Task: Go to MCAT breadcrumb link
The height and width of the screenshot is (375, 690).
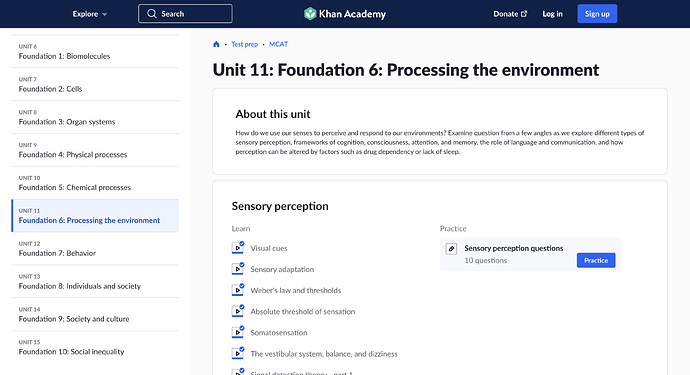Action: pyautogui.click(x=279, y=44)
